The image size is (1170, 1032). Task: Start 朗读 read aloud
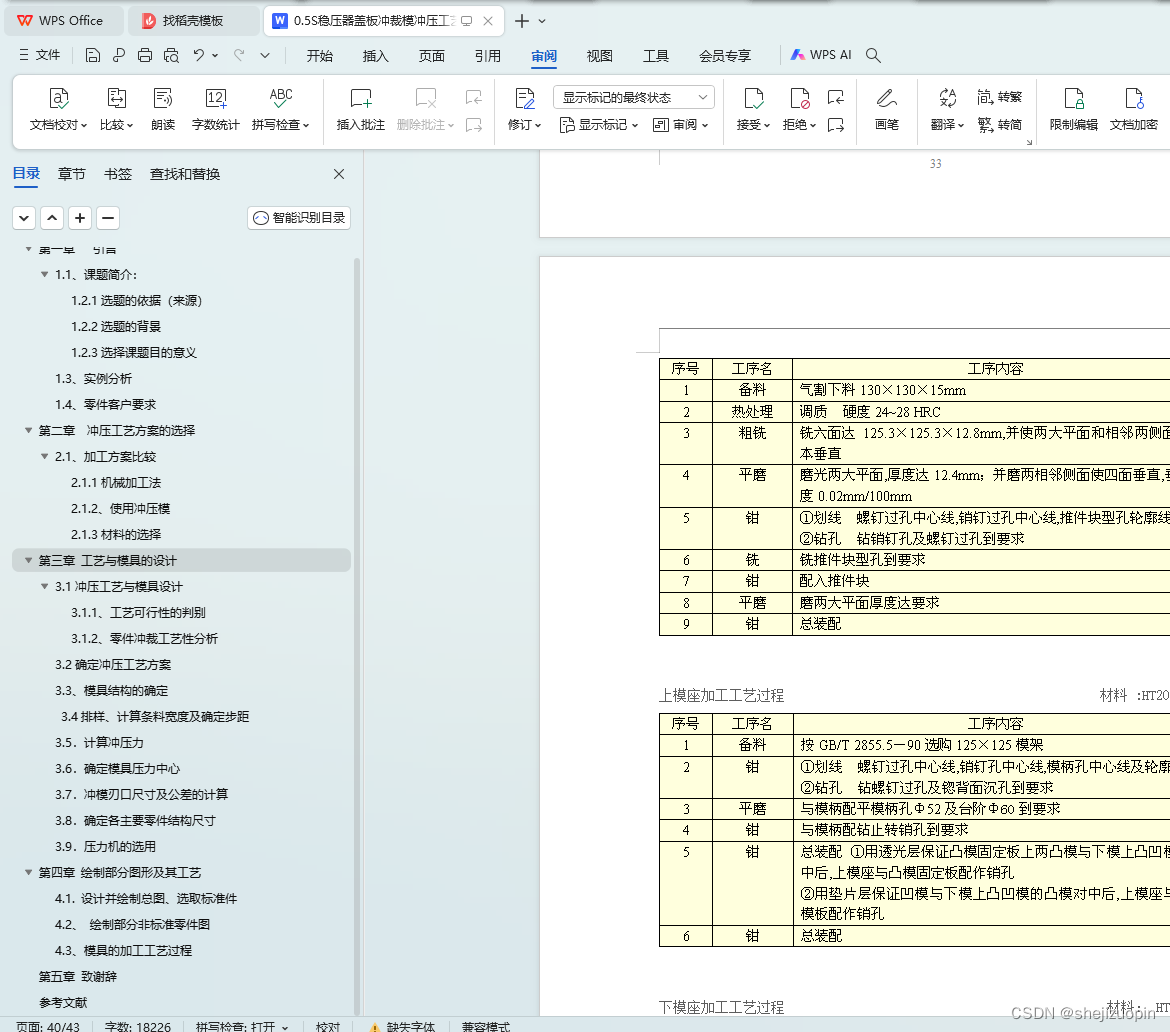163,109
